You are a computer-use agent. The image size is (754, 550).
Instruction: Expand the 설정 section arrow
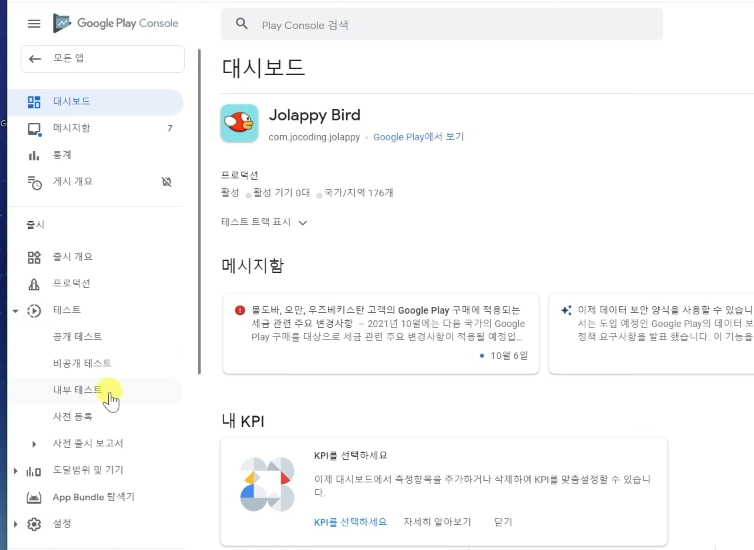[15, 525]
